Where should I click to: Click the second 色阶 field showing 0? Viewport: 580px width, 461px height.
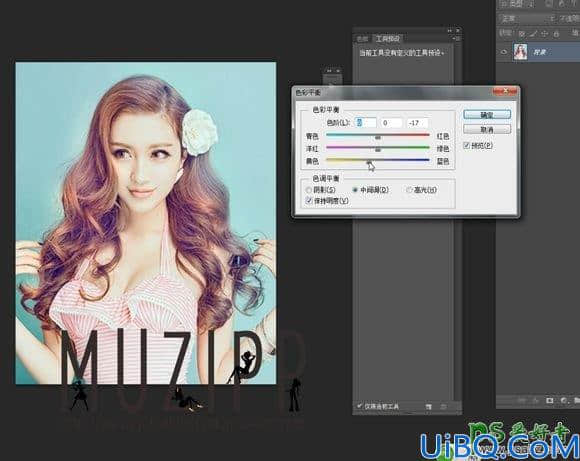pos(391,122)
